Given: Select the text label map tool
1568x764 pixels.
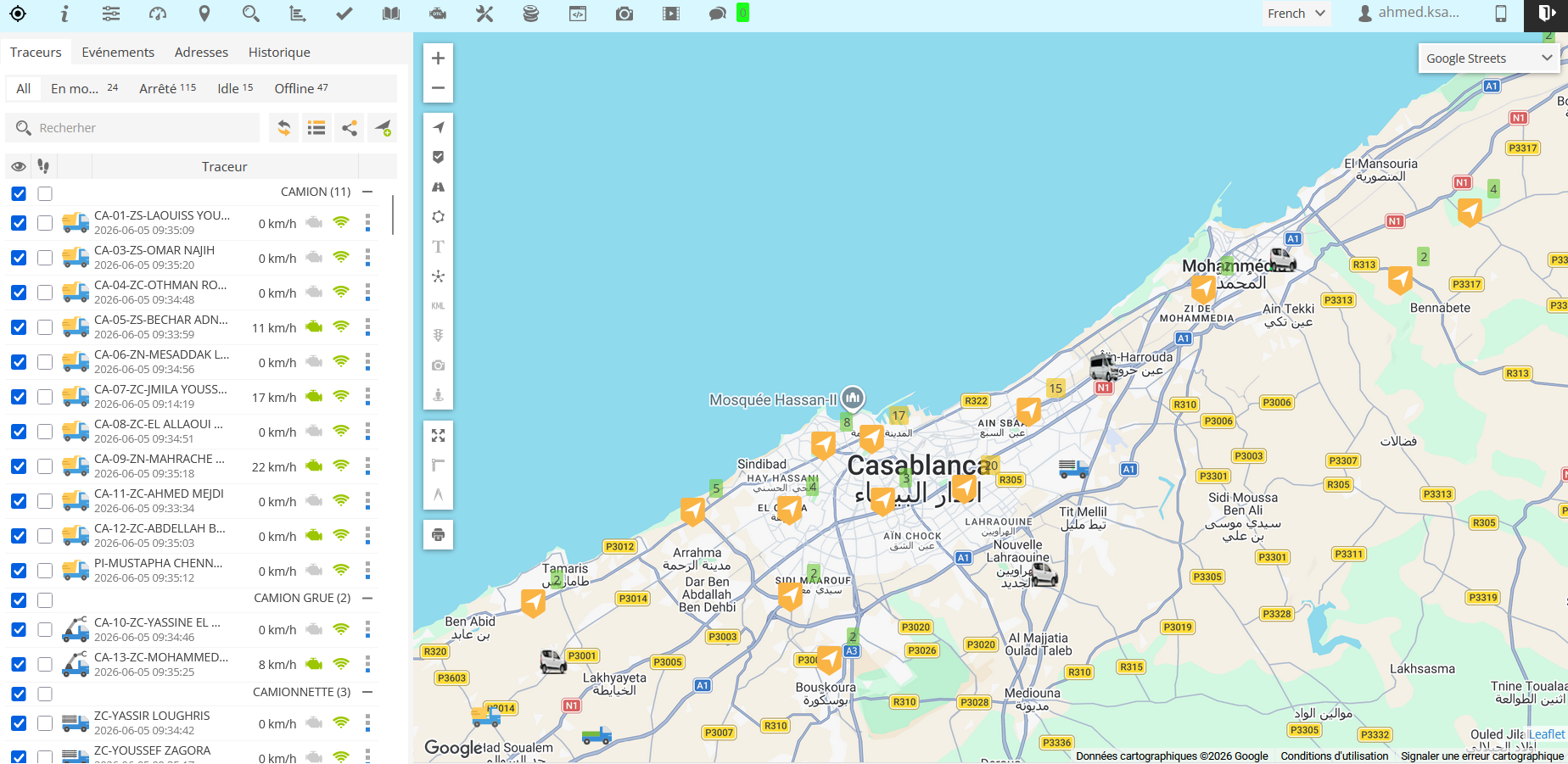Looking at the screenshot, I should tap(438, 246).
